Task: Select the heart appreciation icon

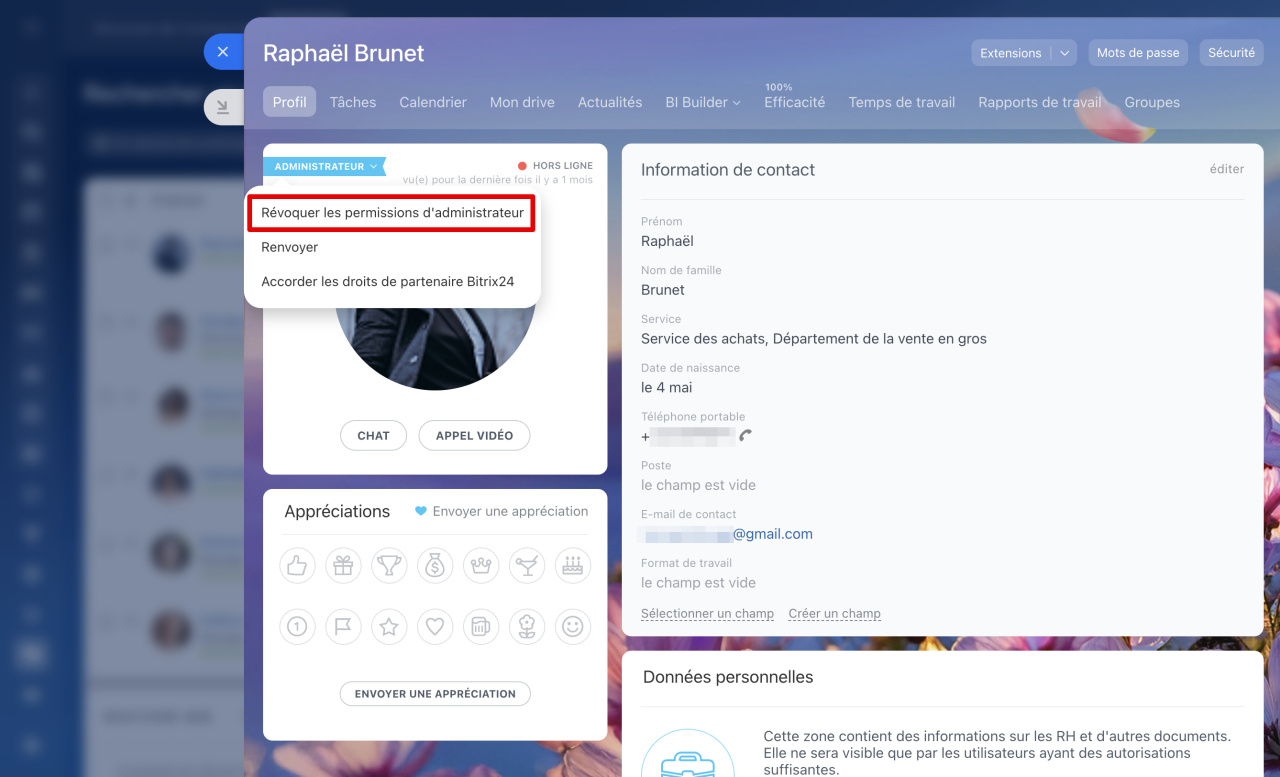Action: [x=435, y=627]
